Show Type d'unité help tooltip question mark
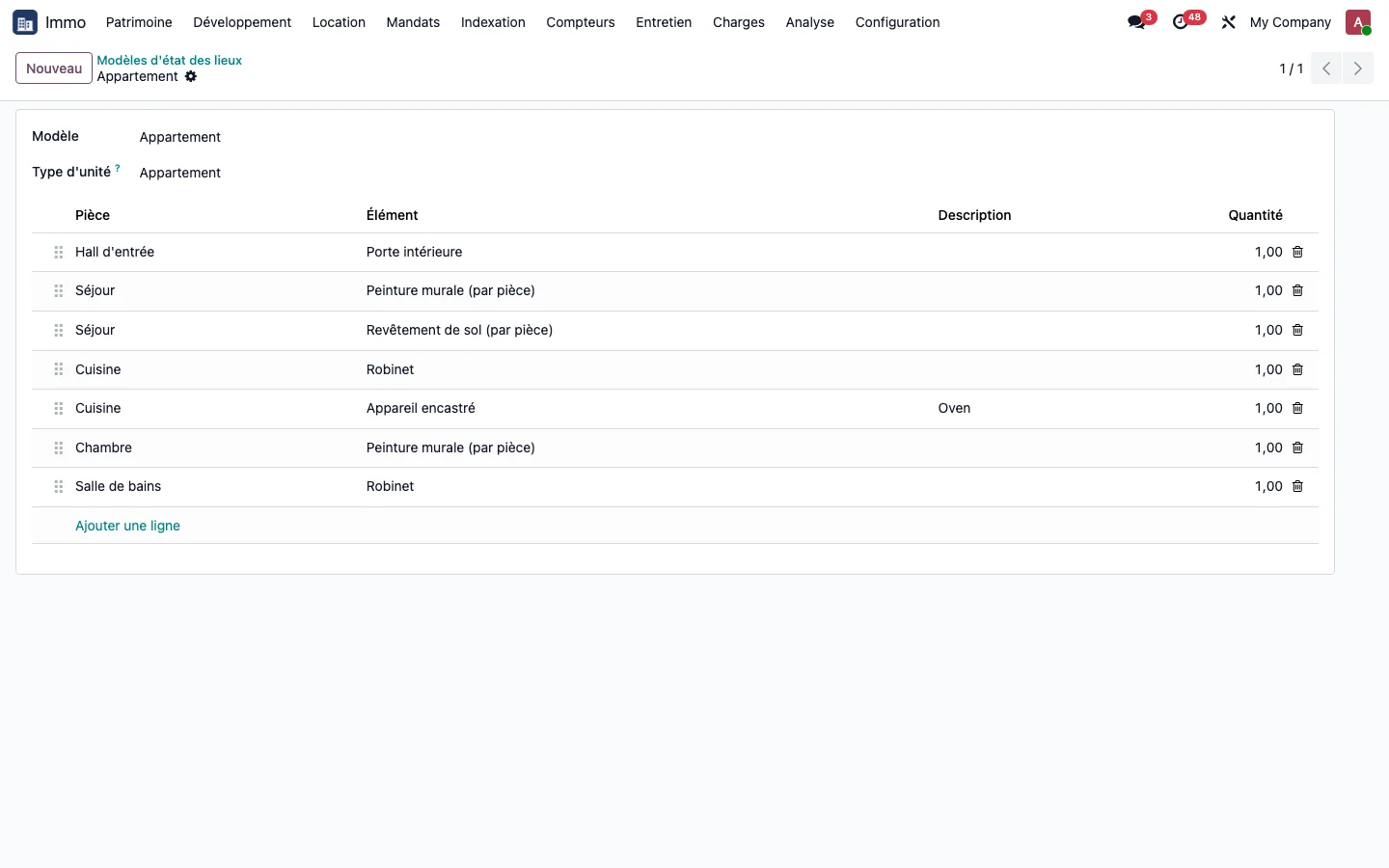This screenshot has width=1389, height=868. 118,168
